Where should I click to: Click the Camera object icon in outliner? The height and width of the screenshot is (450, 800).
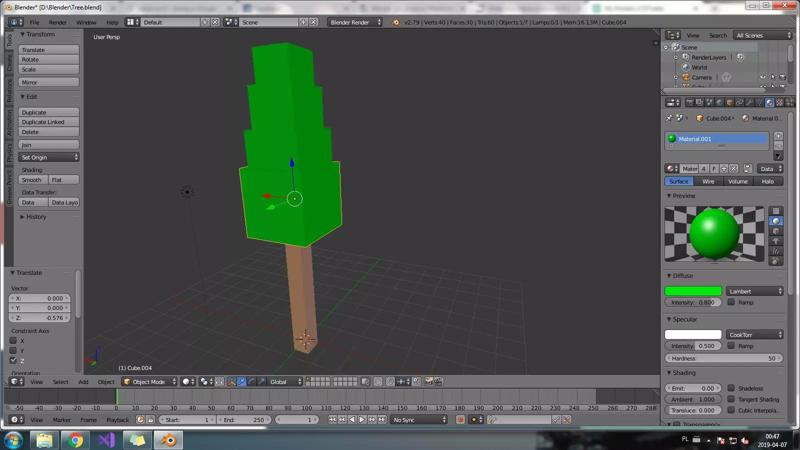[686, 77]
